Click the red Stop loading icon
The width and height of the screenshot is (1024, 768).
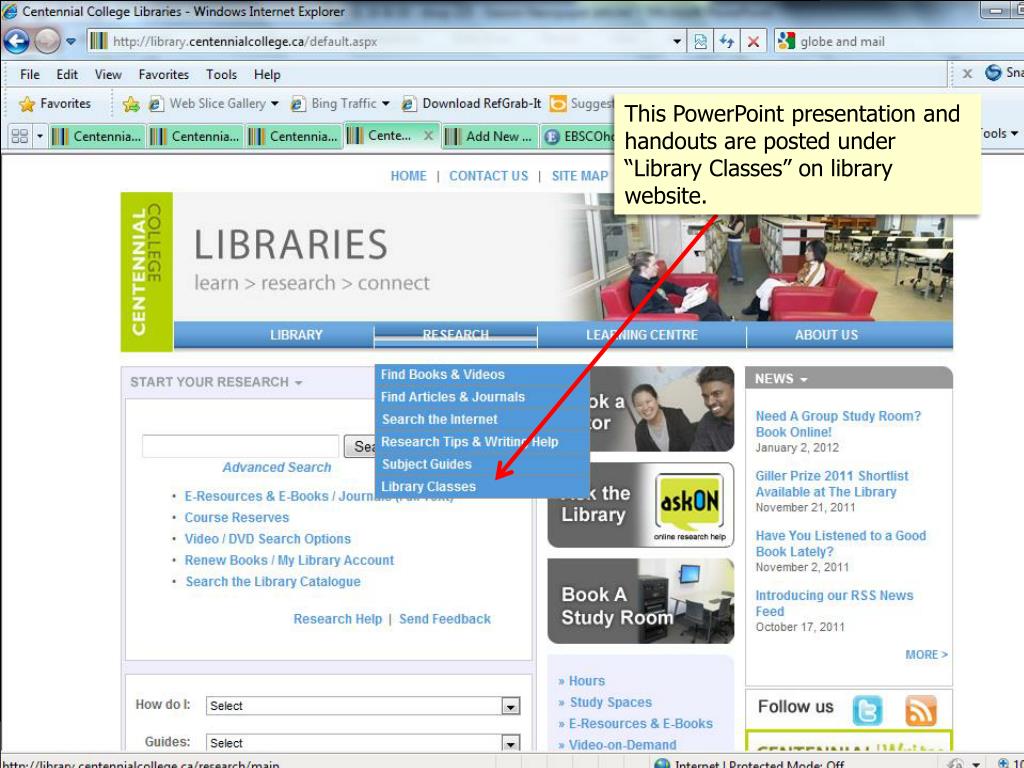[x=753, y=42]
